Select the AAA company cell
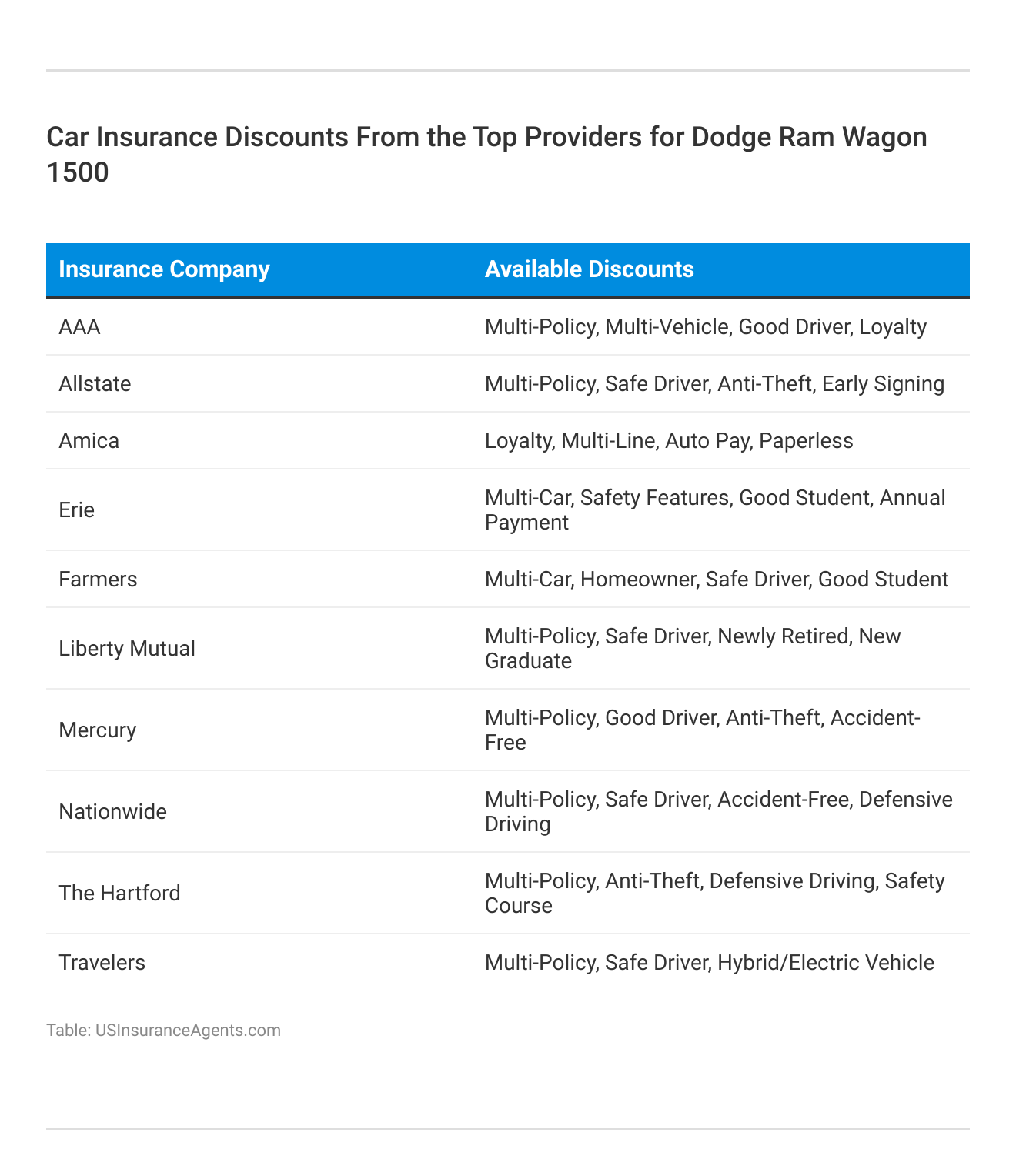This screenshot has height=1176, width=1016. click(79, 327)
